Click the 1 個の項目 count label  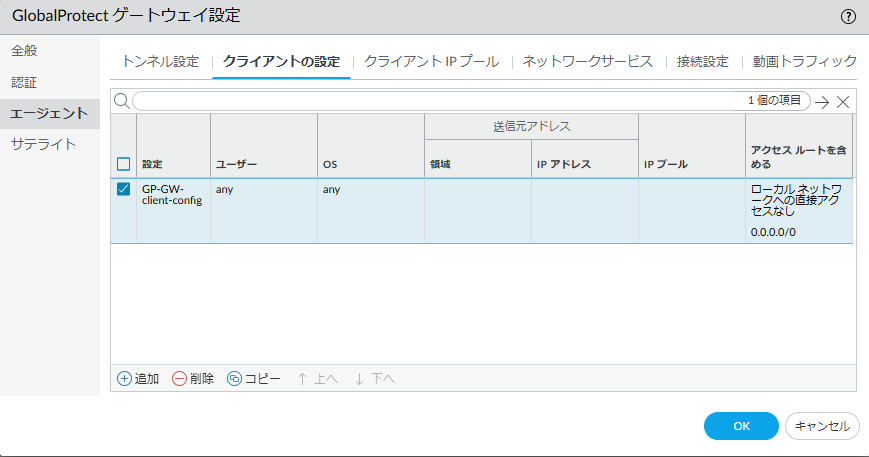[x=774, y=100]
